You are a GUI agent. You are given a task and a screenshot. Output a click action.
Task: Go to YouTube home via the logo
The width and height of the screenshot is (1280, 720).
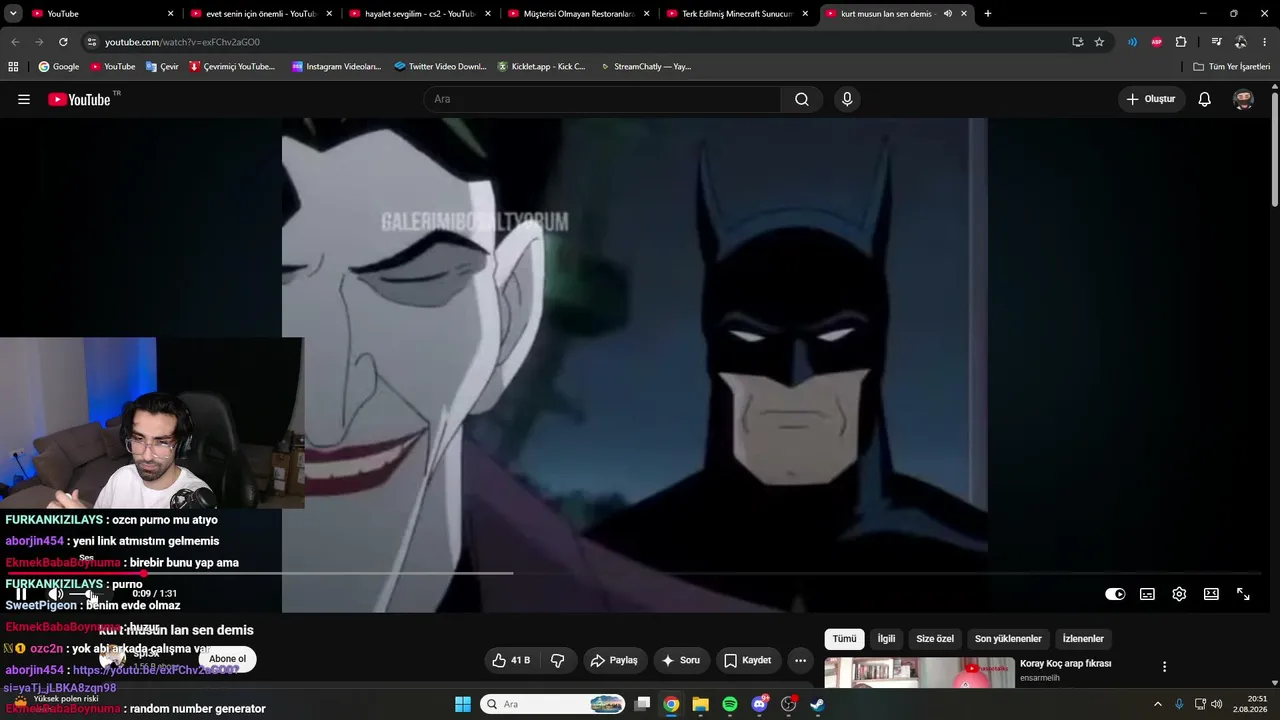80,99
